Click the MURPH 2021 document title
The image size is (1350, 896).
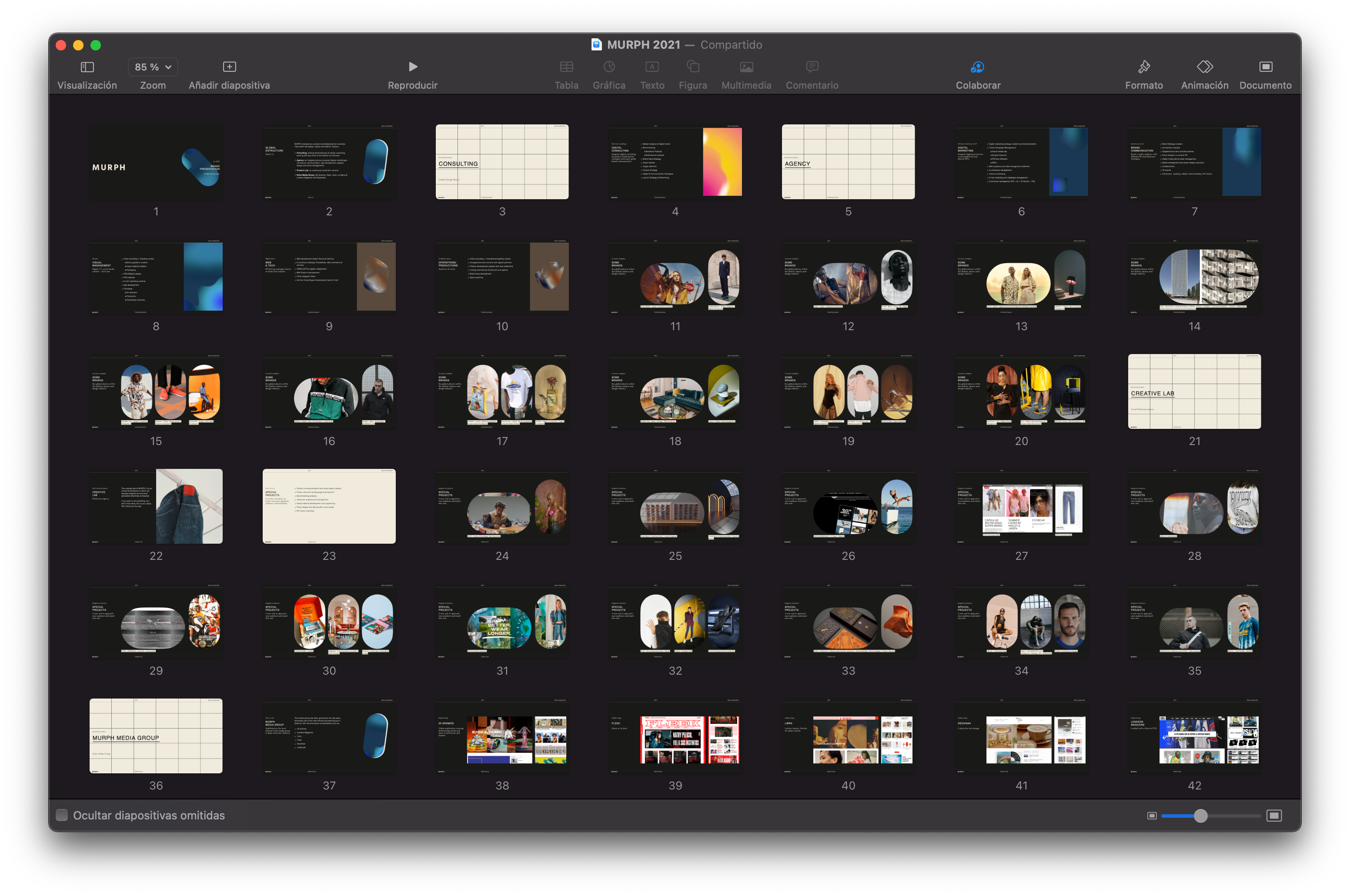[643, 44]
